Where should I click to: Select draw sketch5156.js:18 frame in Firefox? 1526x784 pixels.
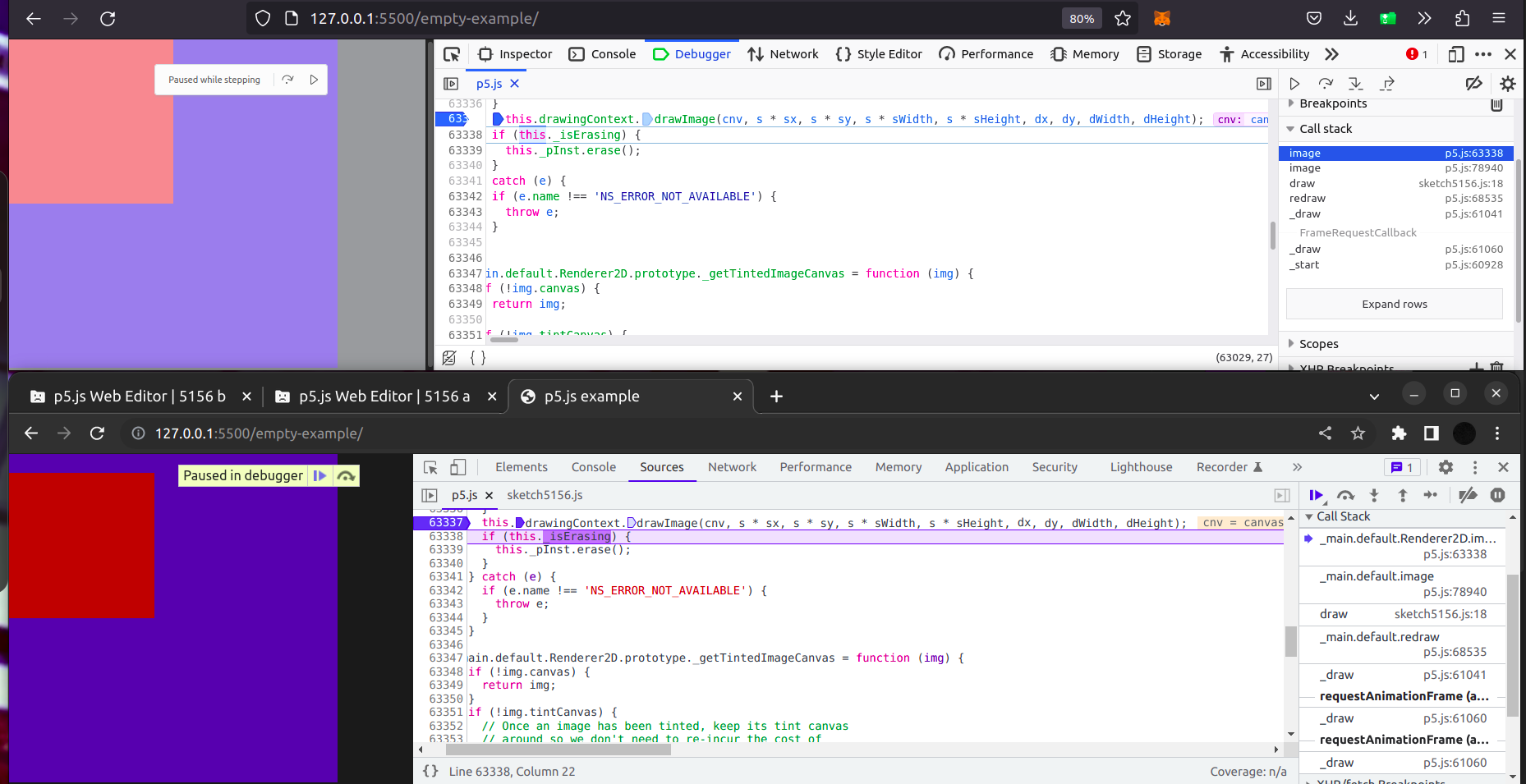pos(1396,184)
